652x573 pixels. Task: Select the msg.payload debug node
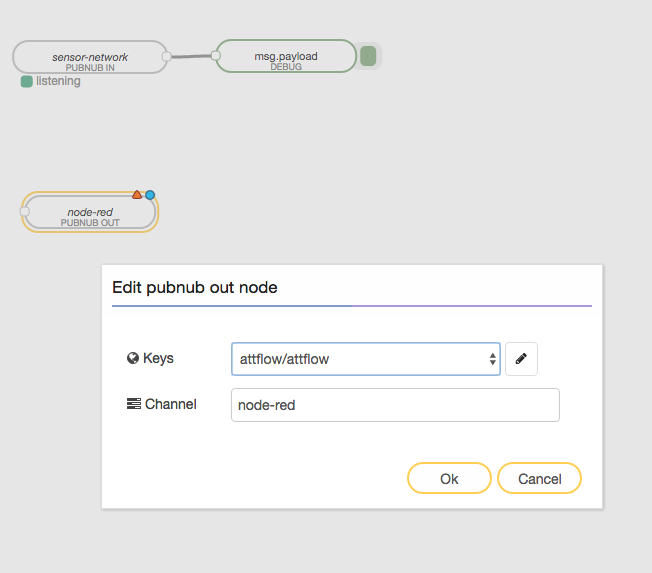[286, 56]
